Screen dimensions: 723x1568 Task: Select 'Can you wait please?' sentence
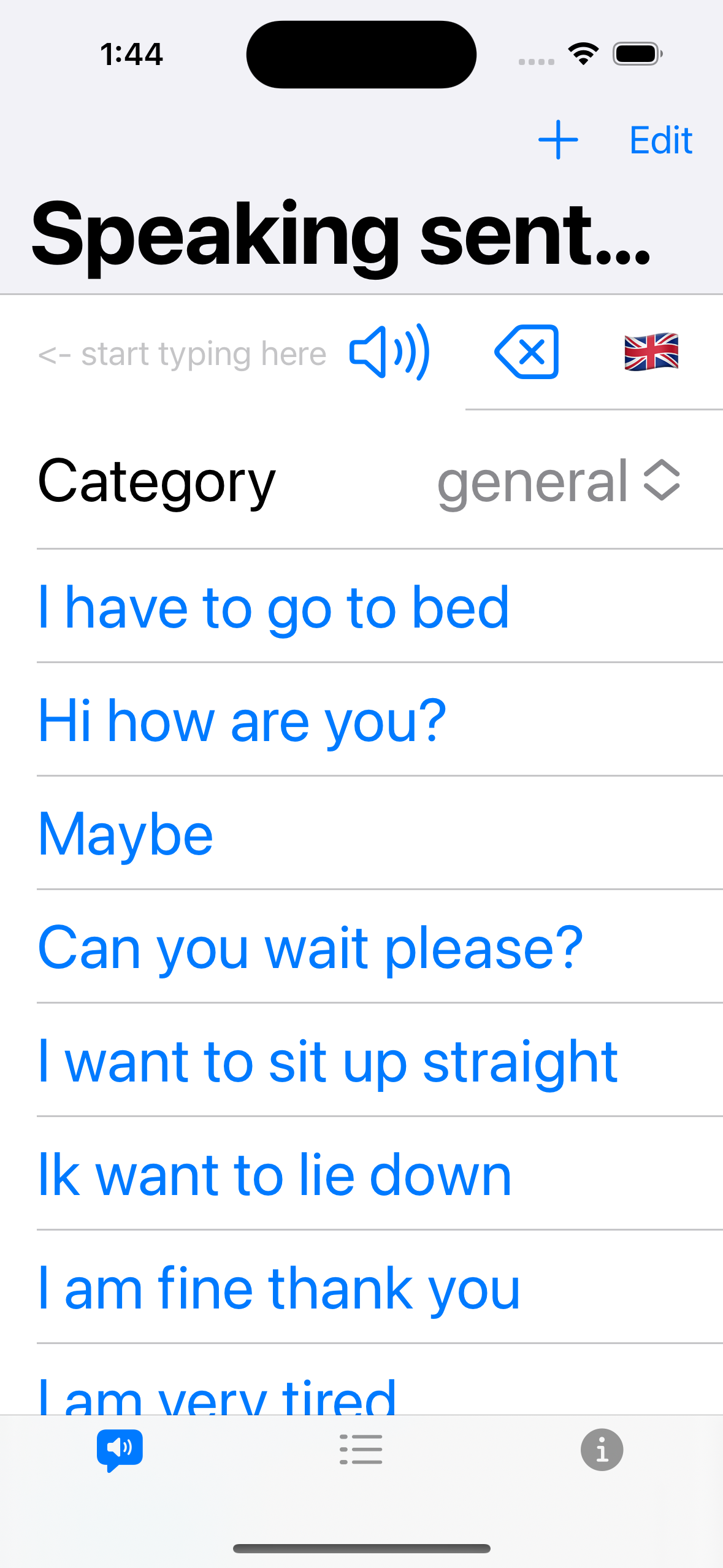(310, 948)
